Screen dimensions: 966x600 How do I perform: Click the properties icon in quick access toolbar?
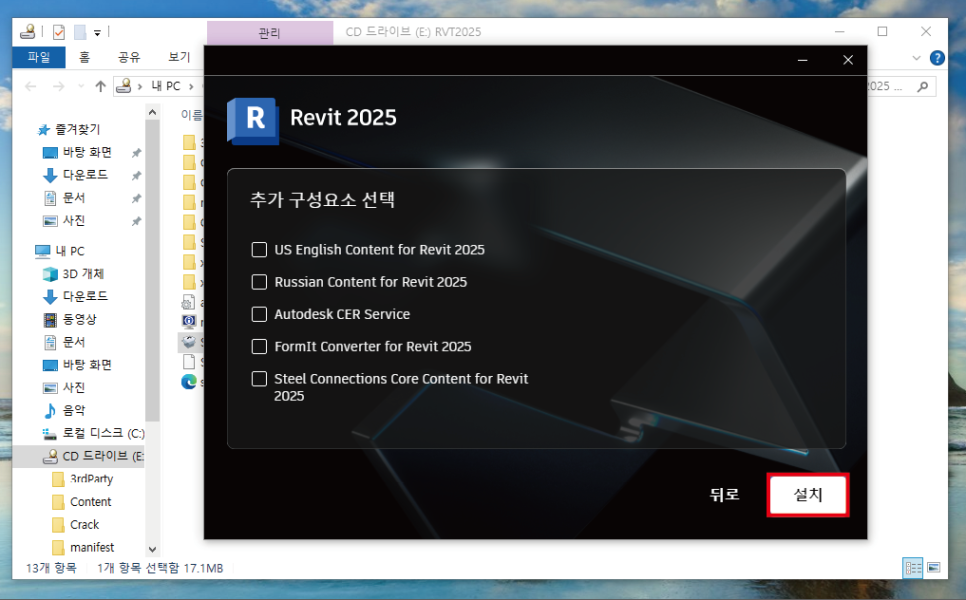click(59, 32)
